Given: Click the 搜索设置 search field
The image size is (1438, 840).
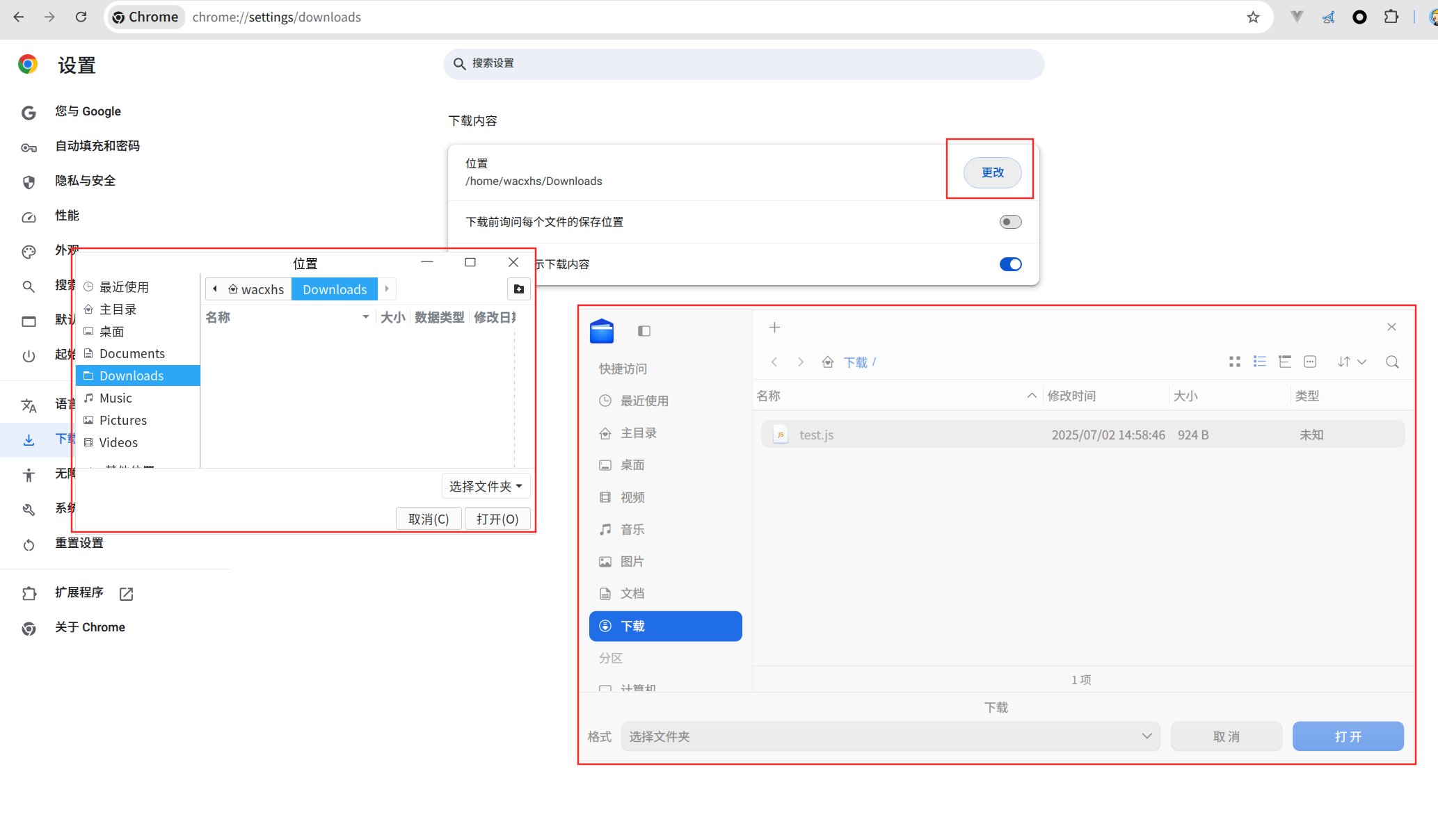Looking at the screenshot, I should point(743,64).
